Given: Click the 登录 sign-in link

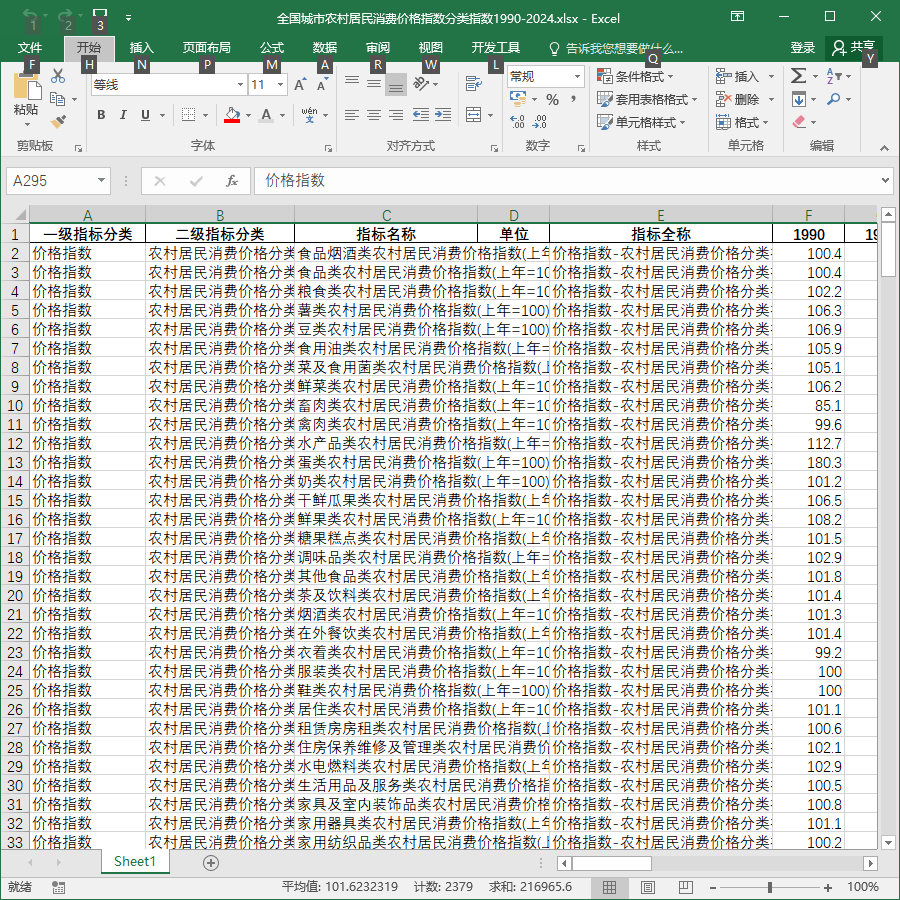Looking at the screenshot, I should tap(802, 48).
